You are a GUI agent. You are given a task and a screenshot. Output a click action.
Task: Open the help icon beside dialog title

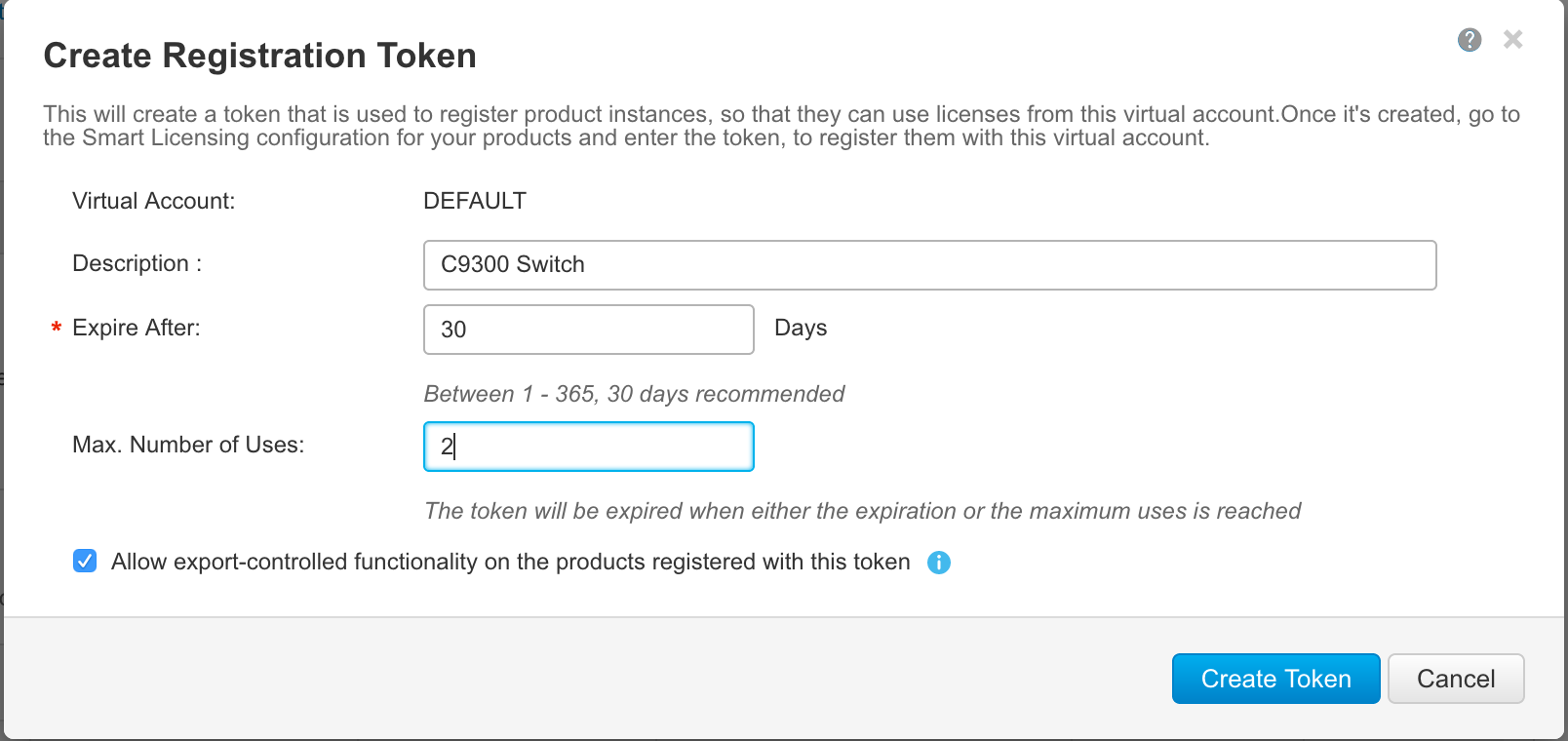[1469, 40]
